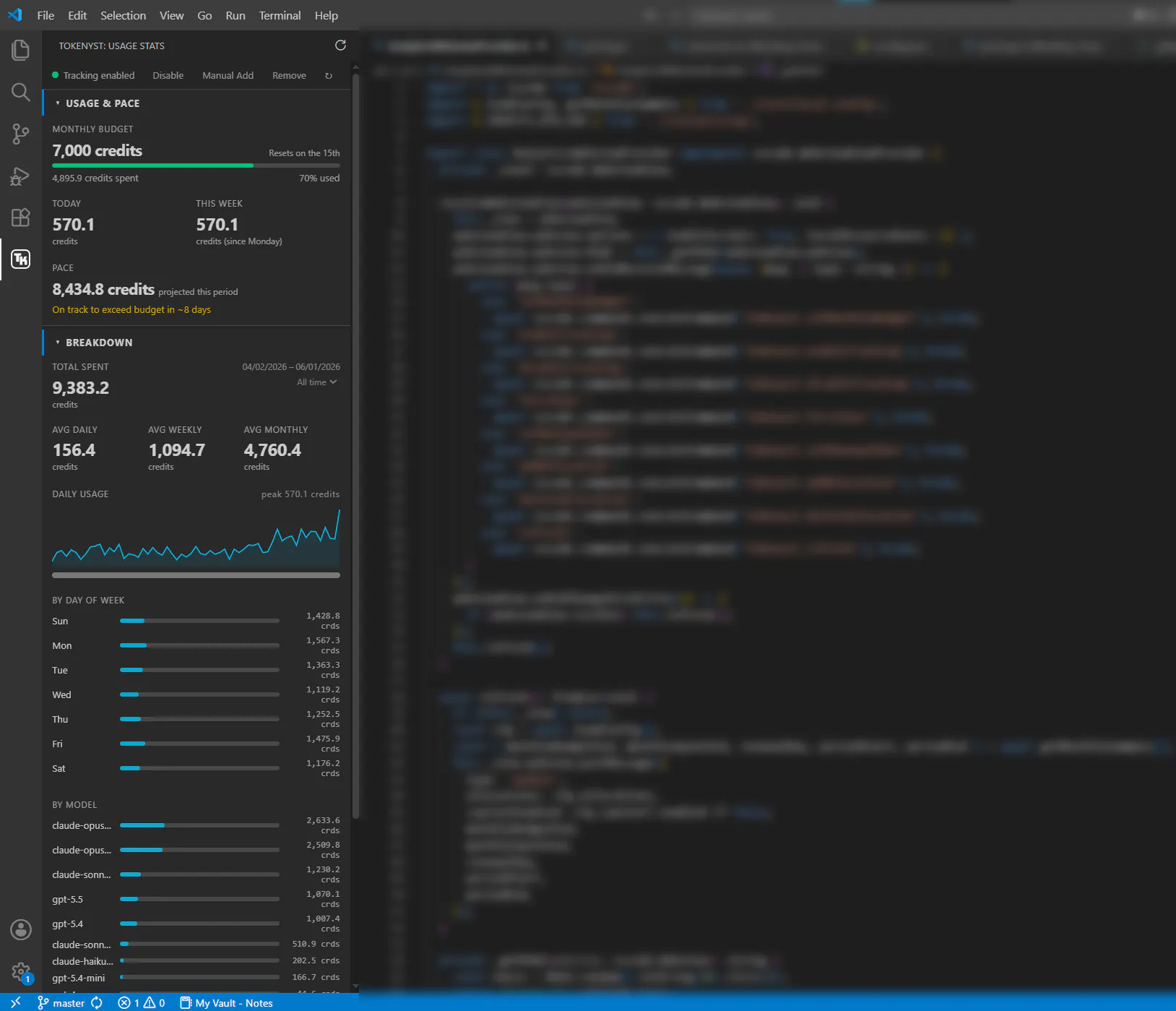Click the avg weekly value 1,094.7
The height and width of the screenshot is (1011, 1176).
pyautogui.click(x=177, y=450)
